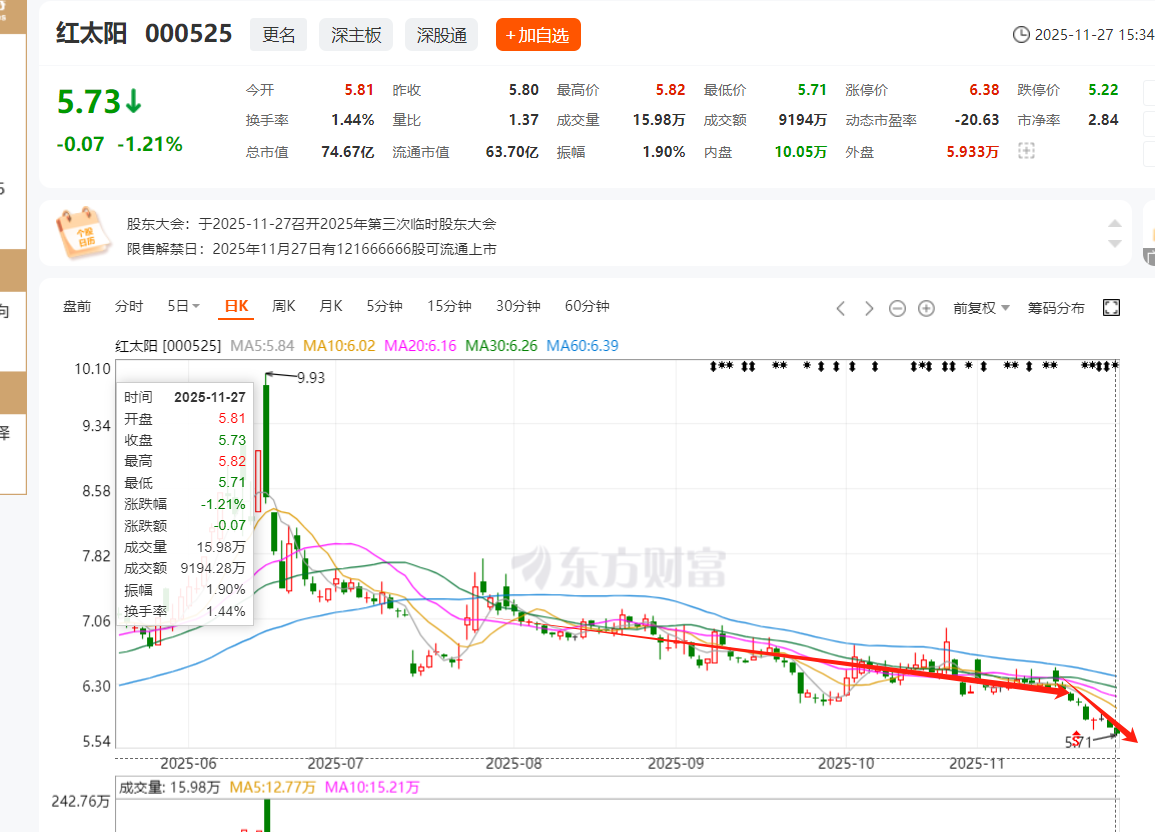Select the 月K chart tab

331,306
